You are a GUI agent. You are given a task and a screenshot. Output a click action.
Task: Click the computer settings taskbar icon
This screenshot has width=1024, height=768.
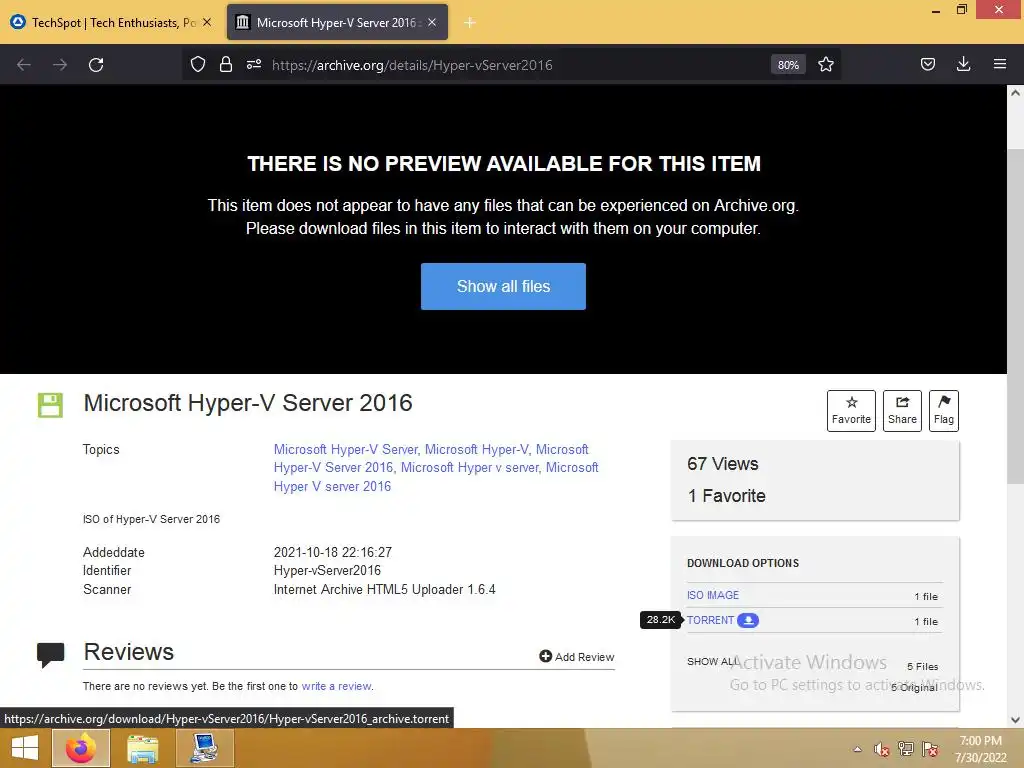(x=204, y=748)
